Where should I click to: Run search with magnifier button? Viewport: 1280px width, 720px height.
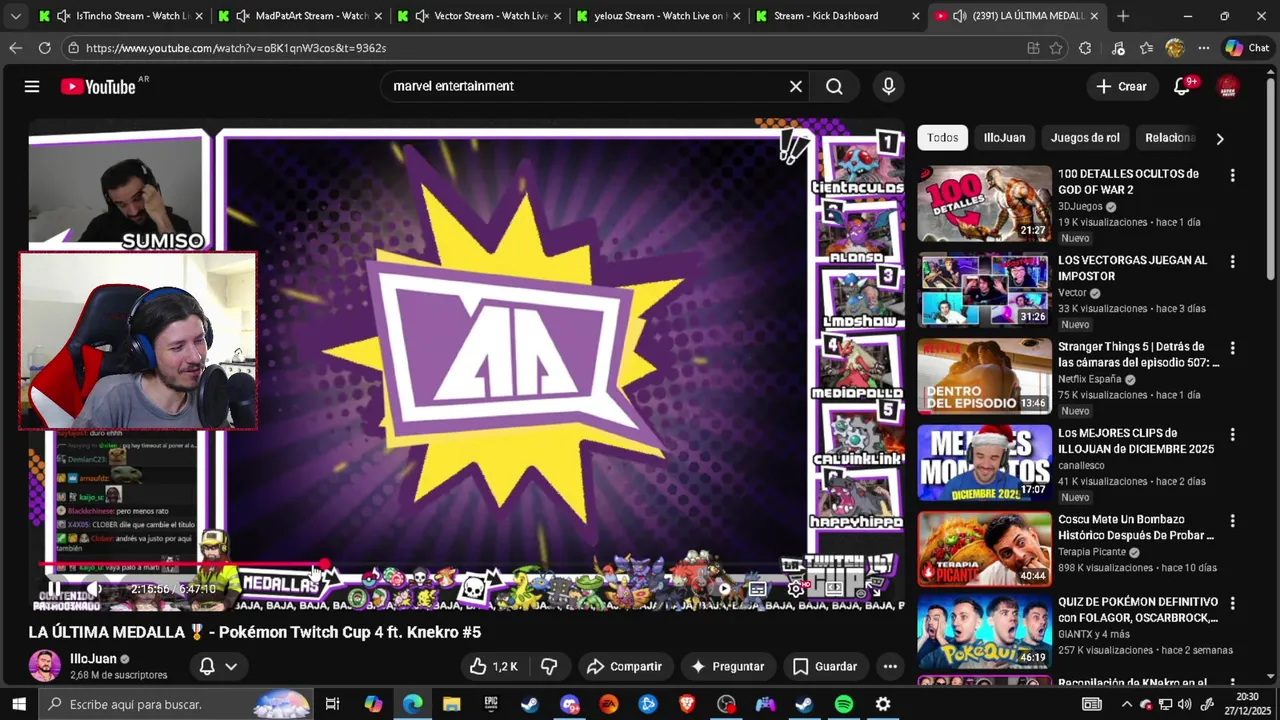pyautogui.click(x=835, y=87)
